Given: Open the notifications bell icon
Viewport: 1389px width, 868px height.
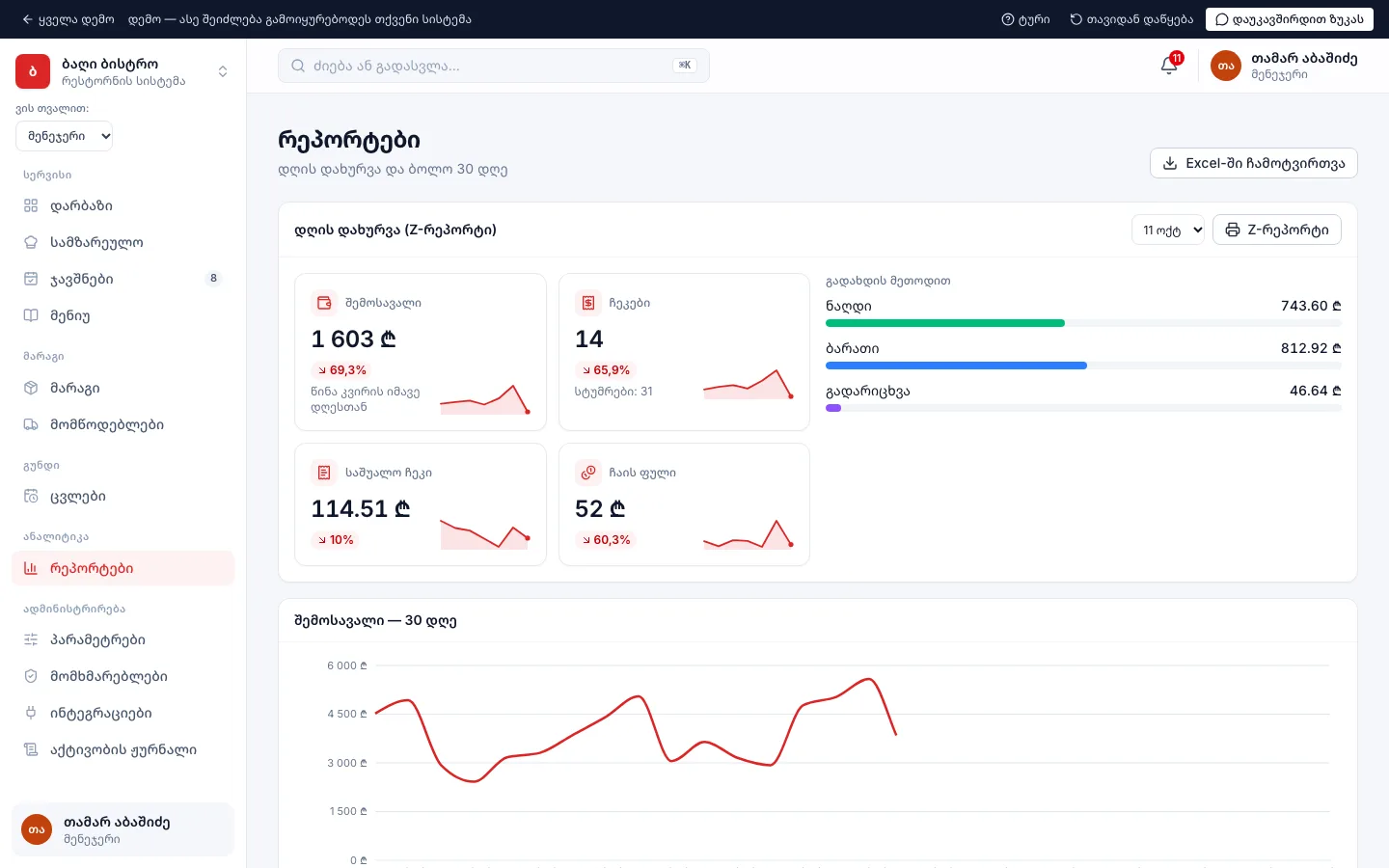Looking at the screenshot, I should coord(1169,66).
